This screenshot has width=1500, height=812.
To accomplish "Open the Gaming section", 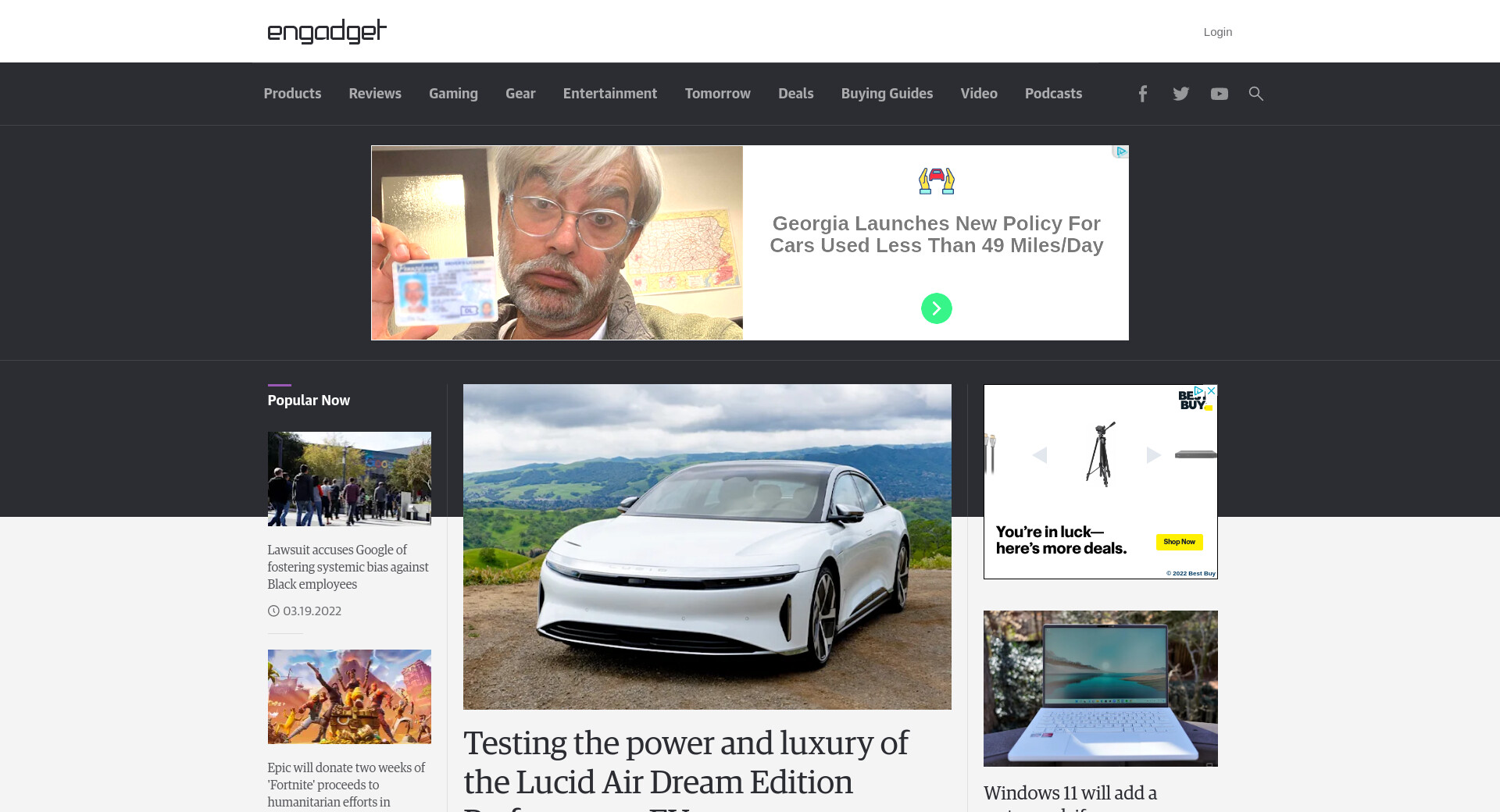I will (453, 94).
